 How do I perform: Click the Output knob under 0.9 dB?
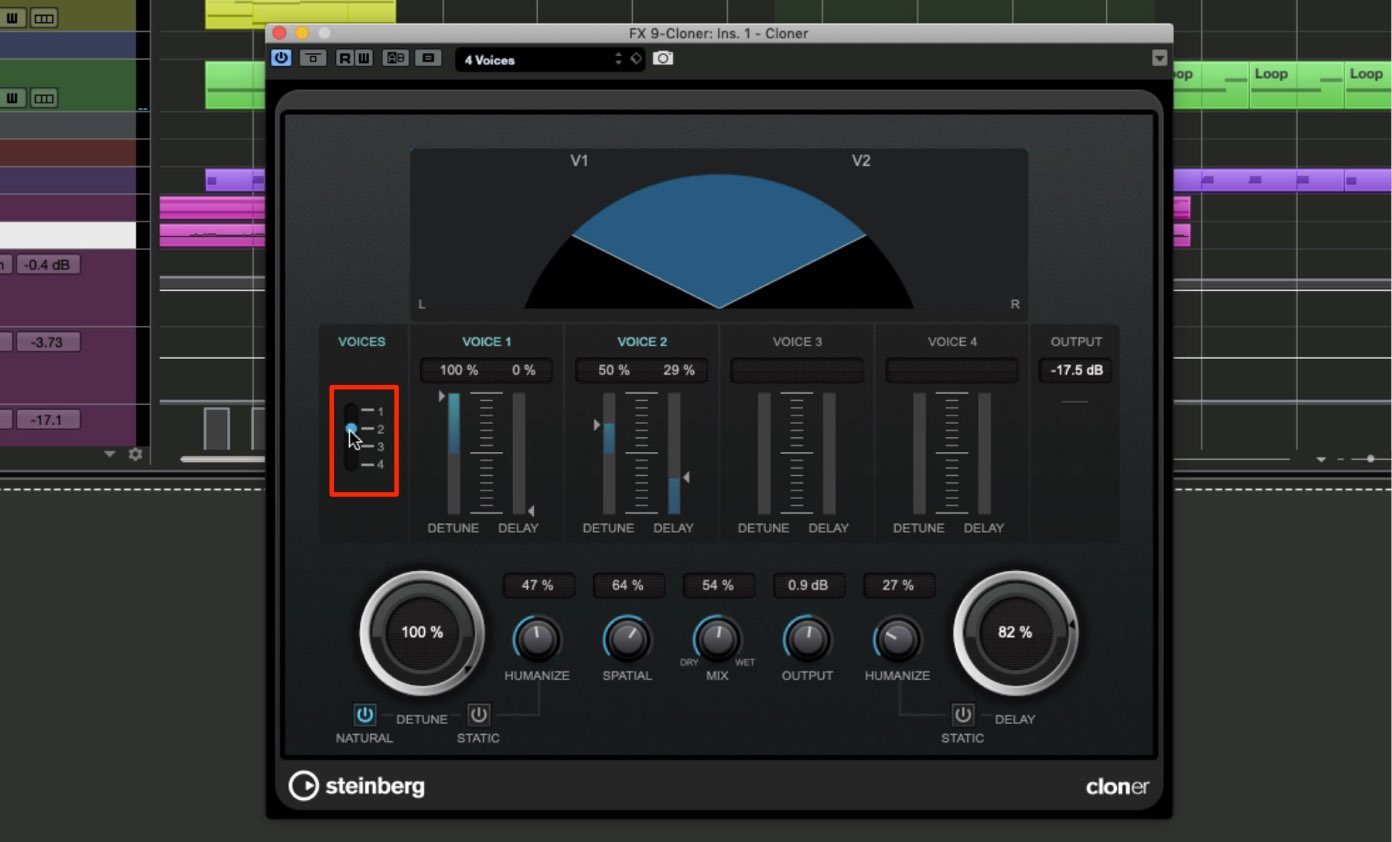click(x=807, y=638)
